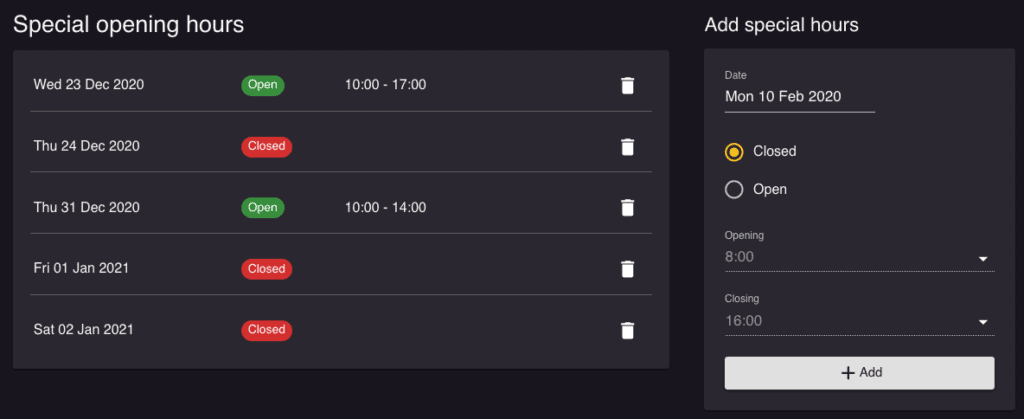This screenshot has height=419, width=1024.
Task: Open the Closing 16:00 time selector
Action: 859,321
